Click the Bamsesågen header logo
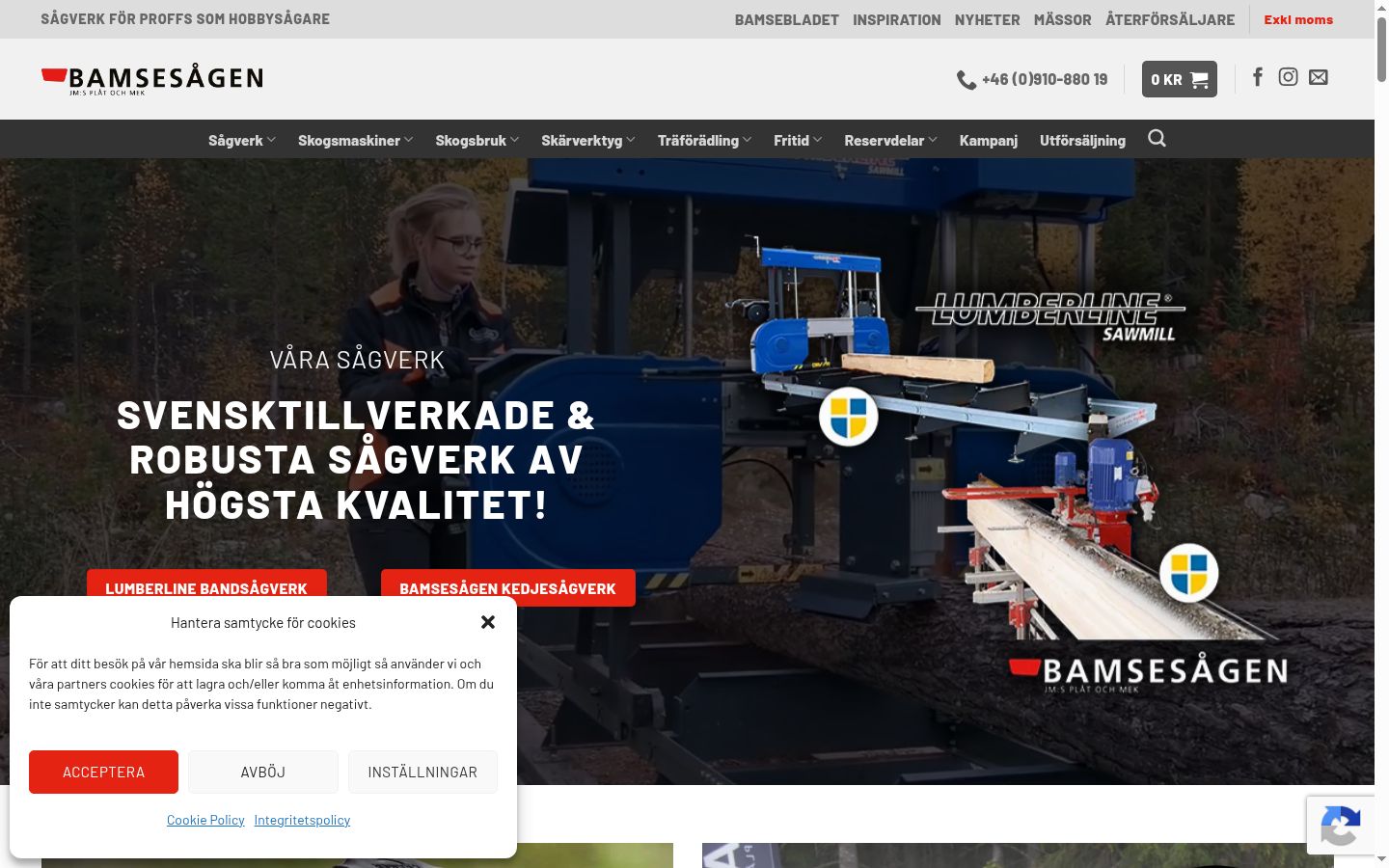Screen dimensions: 1389x868 pyautogui.click(x=151, y=80)
